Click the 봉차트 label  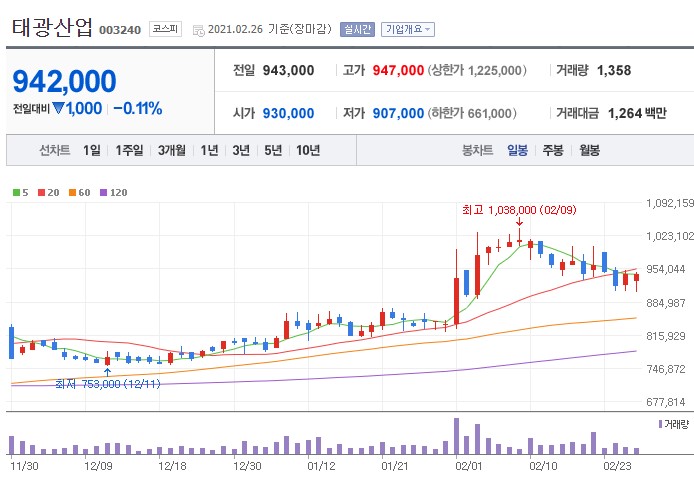coord(478,150)
